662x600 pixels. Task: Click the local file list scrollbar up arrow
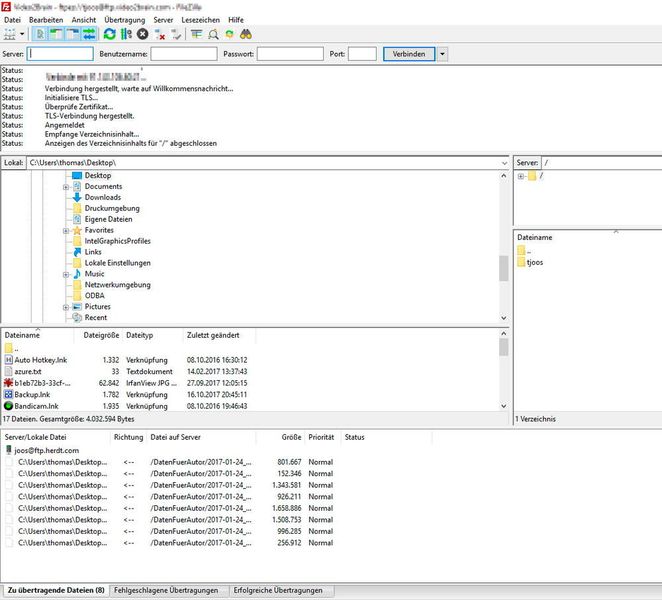click(x=504, y=334)
